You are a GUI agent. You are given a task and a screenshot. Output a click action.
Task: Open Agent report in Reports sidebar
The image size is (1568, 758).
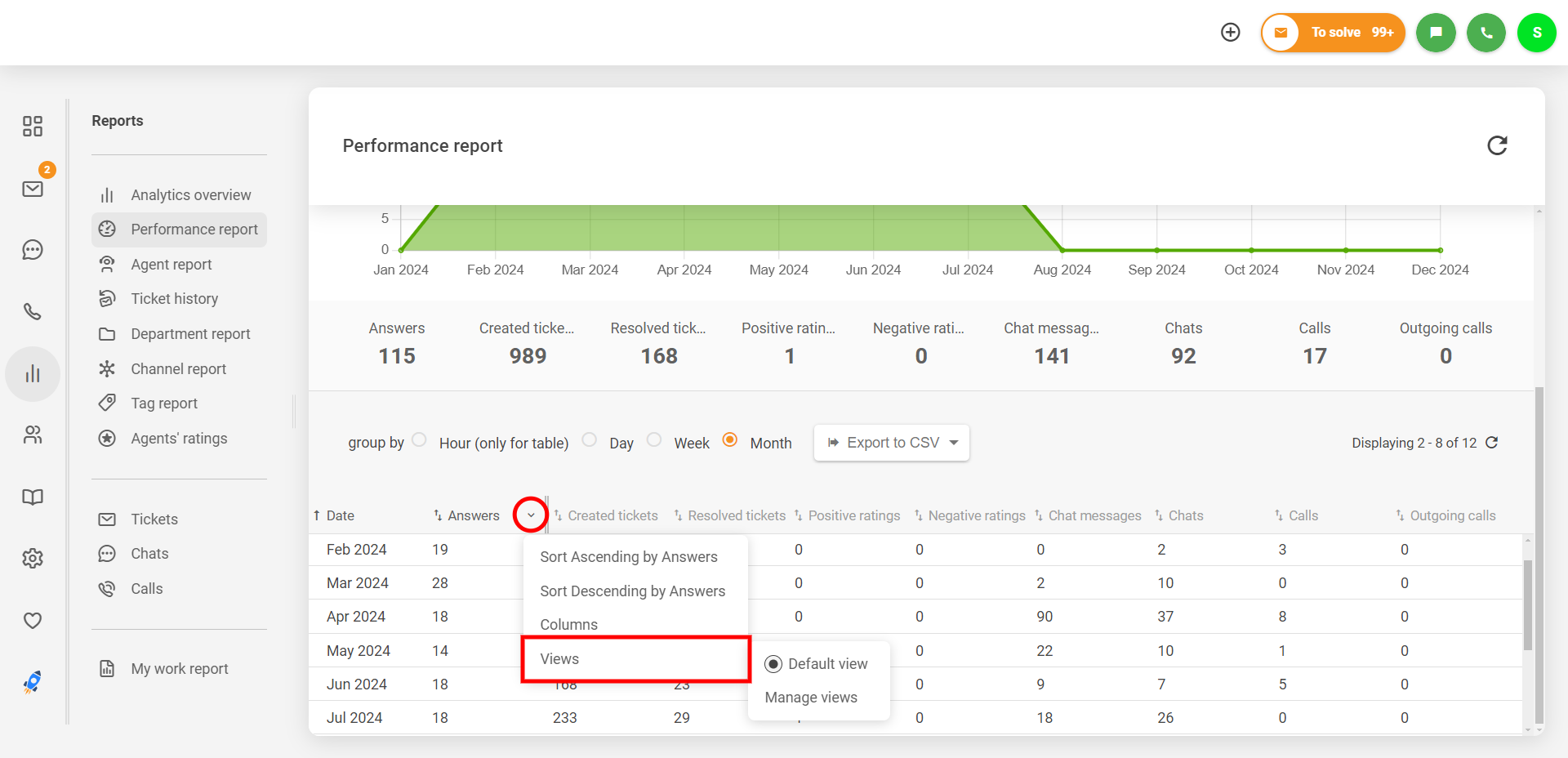coord(171,265)
